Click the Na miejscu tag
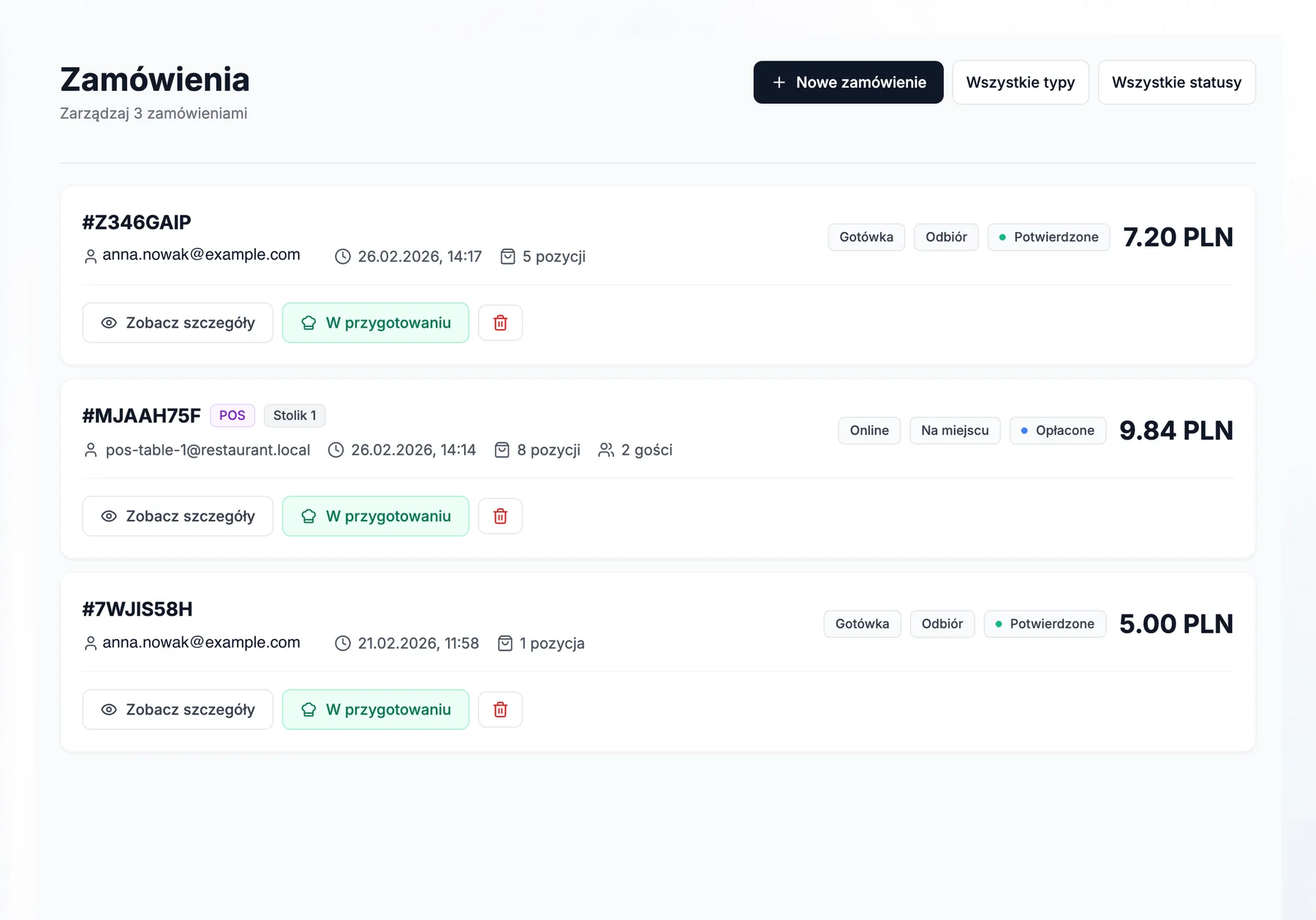1316x920 pixels. pyautogui.click(x=955, y=431)
